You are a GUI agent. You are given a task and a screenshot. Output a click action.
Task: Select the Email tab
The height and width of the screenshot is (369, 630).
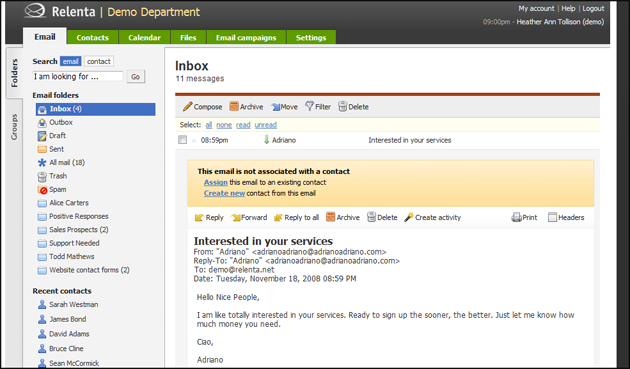click(x=45, y=37)
